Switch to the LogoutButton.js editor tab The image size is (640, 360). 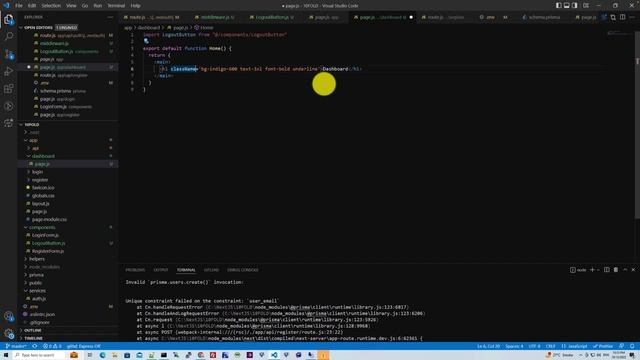(x=271, y=17)
